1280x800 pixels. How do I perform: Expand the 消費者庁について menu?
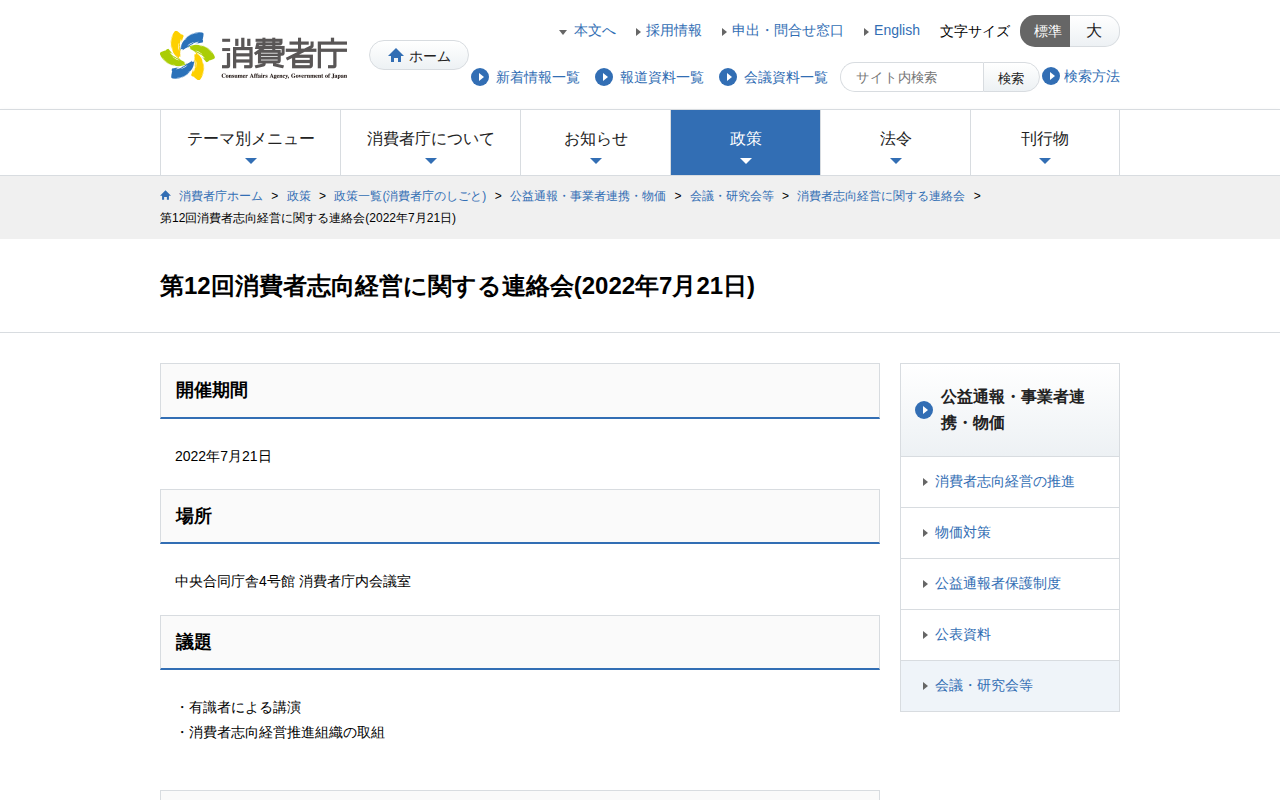coord(431,143)
